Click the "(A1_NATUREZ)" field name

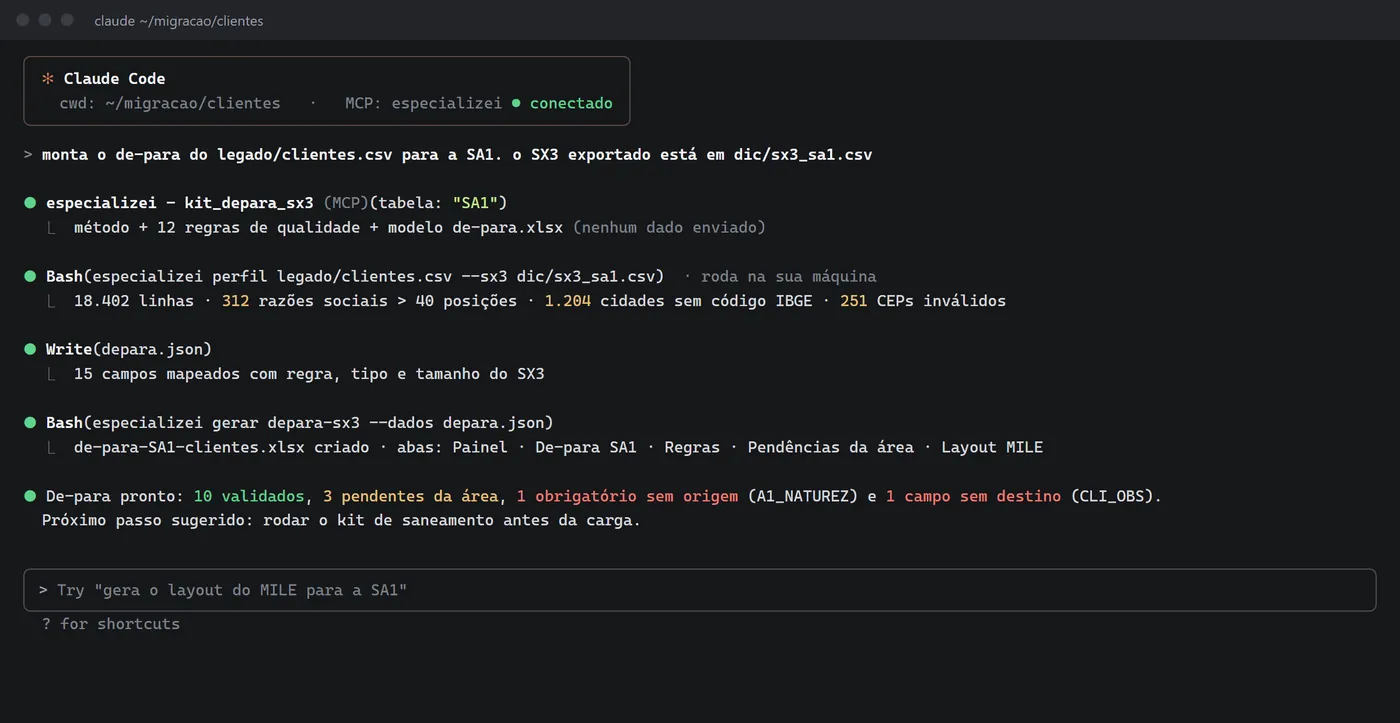[x=803, y=496]
